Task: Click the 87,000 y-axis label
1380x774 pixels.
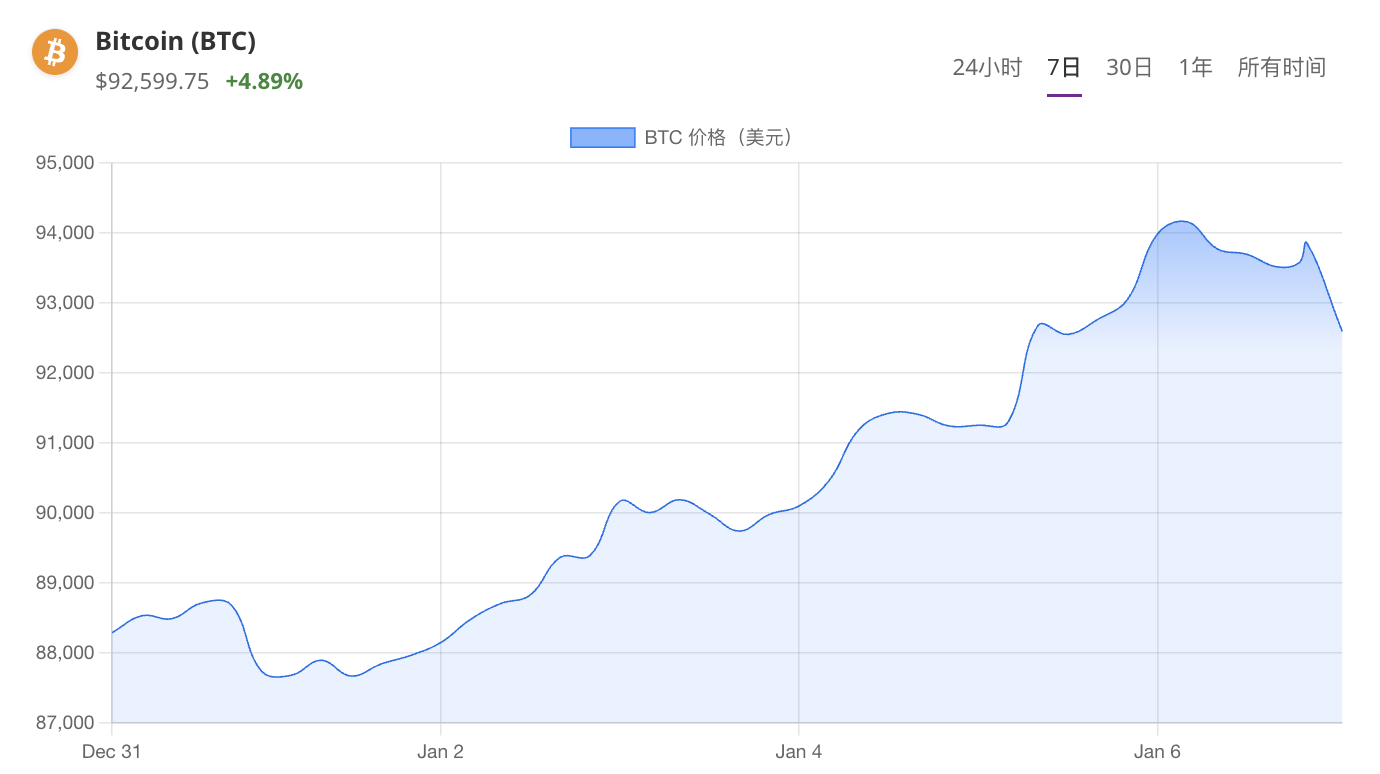Action: pos(65,722)
